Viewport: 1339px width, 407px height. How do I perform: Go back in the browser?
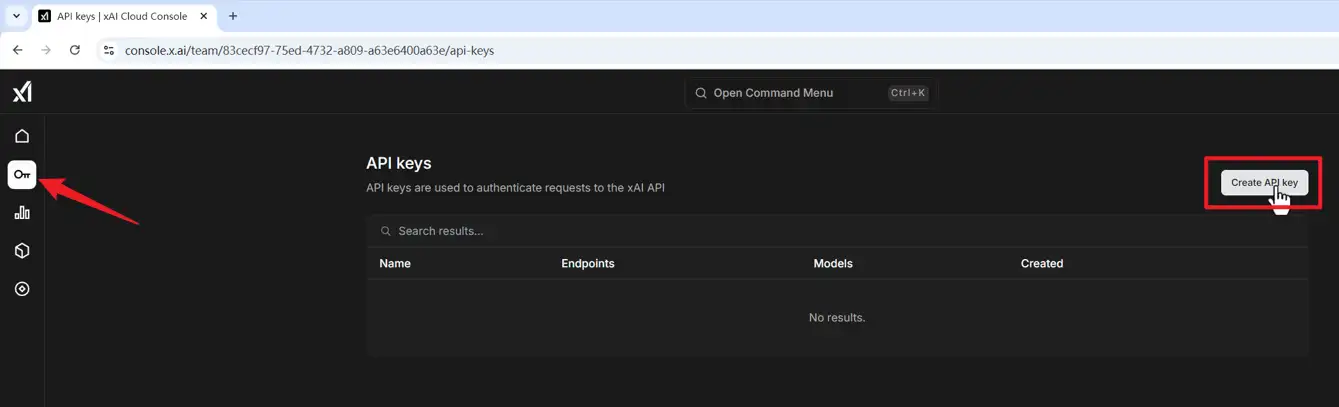point(17,50)
